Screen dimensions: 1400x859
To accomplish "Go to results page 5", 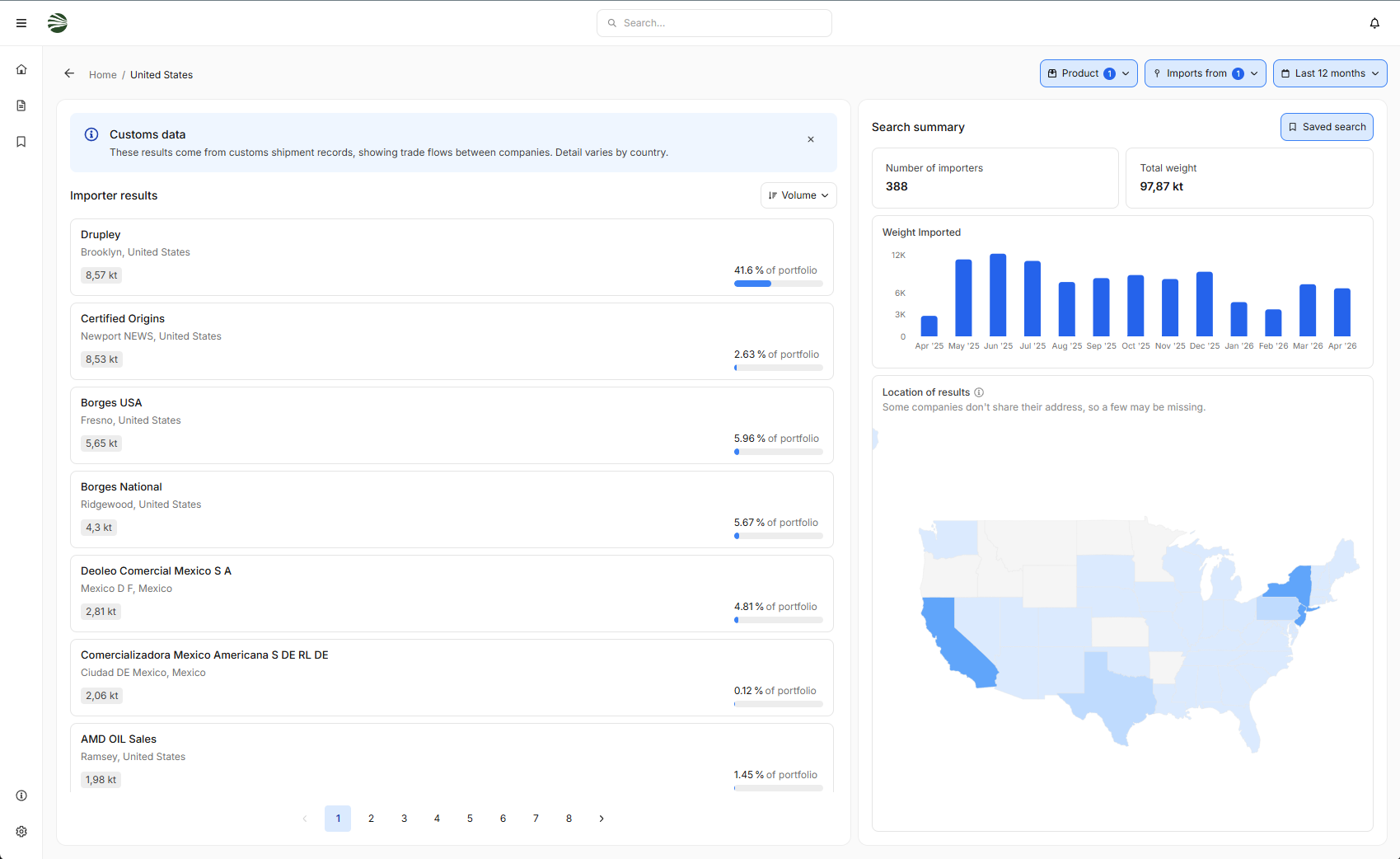I will pos(470,819).
